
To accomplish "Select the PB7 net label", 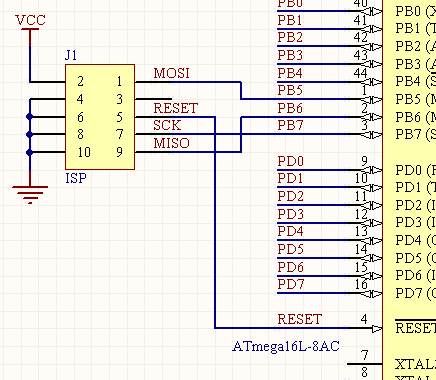I will pos(290,126).
